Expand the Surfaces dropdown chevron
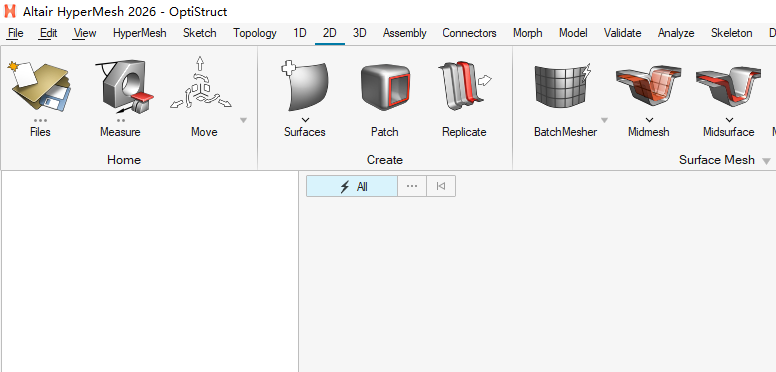This screenshot has height=372, width=776. pos(305,120)
